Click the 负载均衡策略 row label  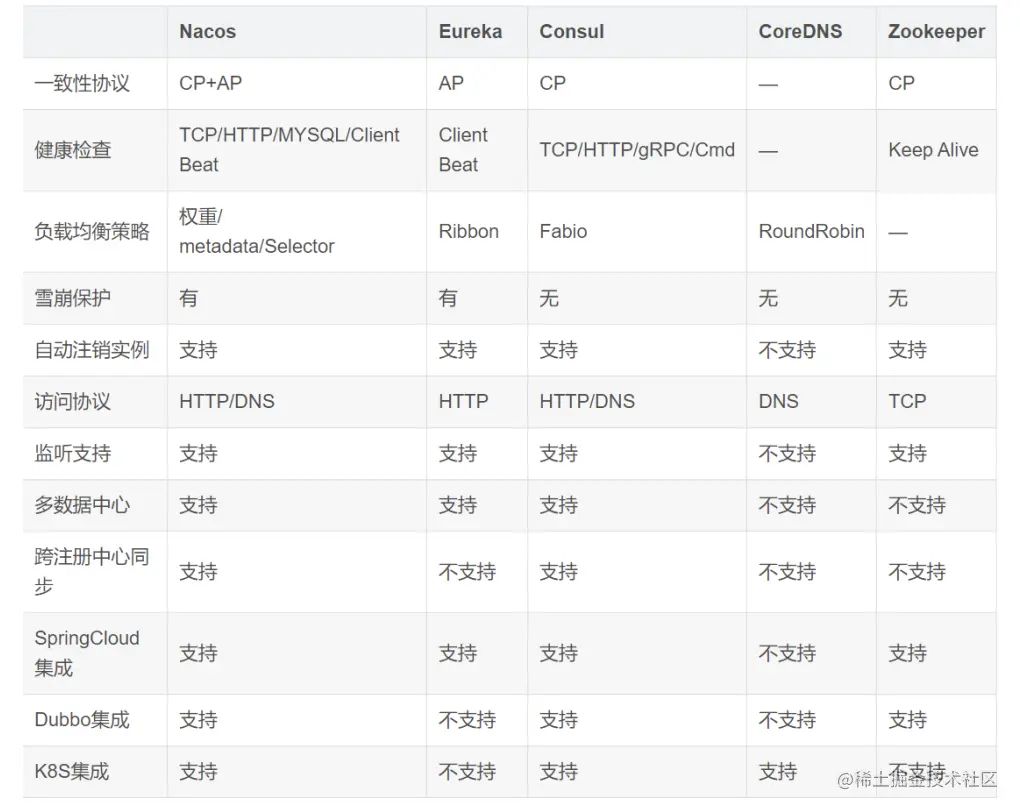click(x=92, y=231)
